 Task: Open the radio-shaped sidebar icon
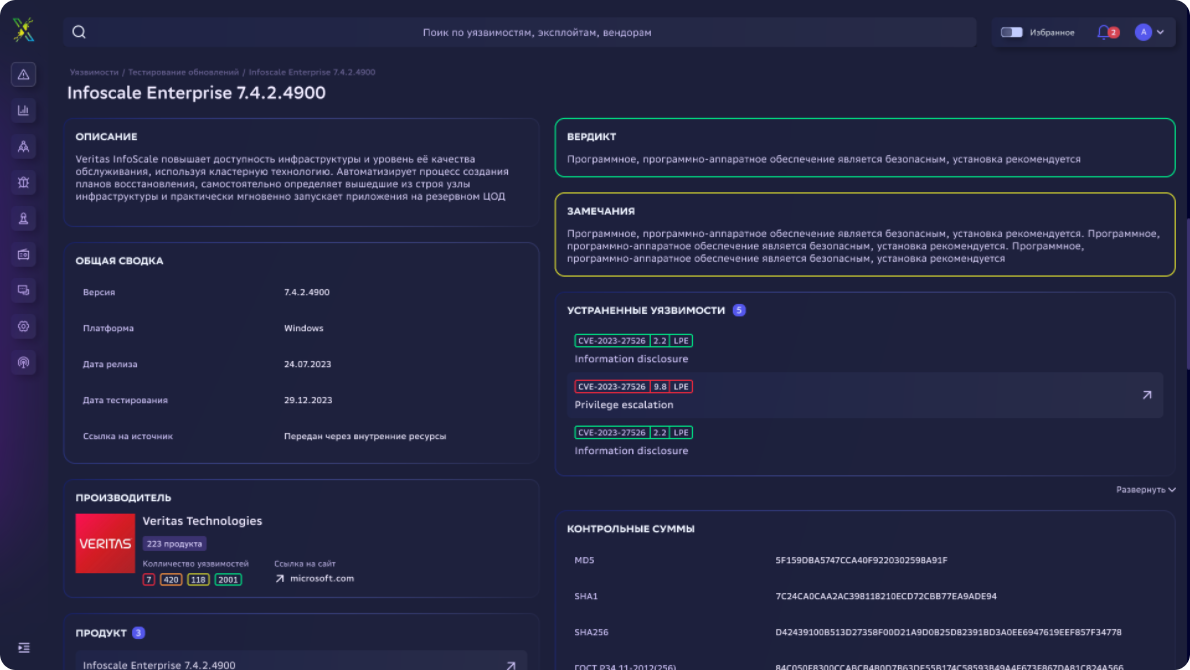(24, 255)
